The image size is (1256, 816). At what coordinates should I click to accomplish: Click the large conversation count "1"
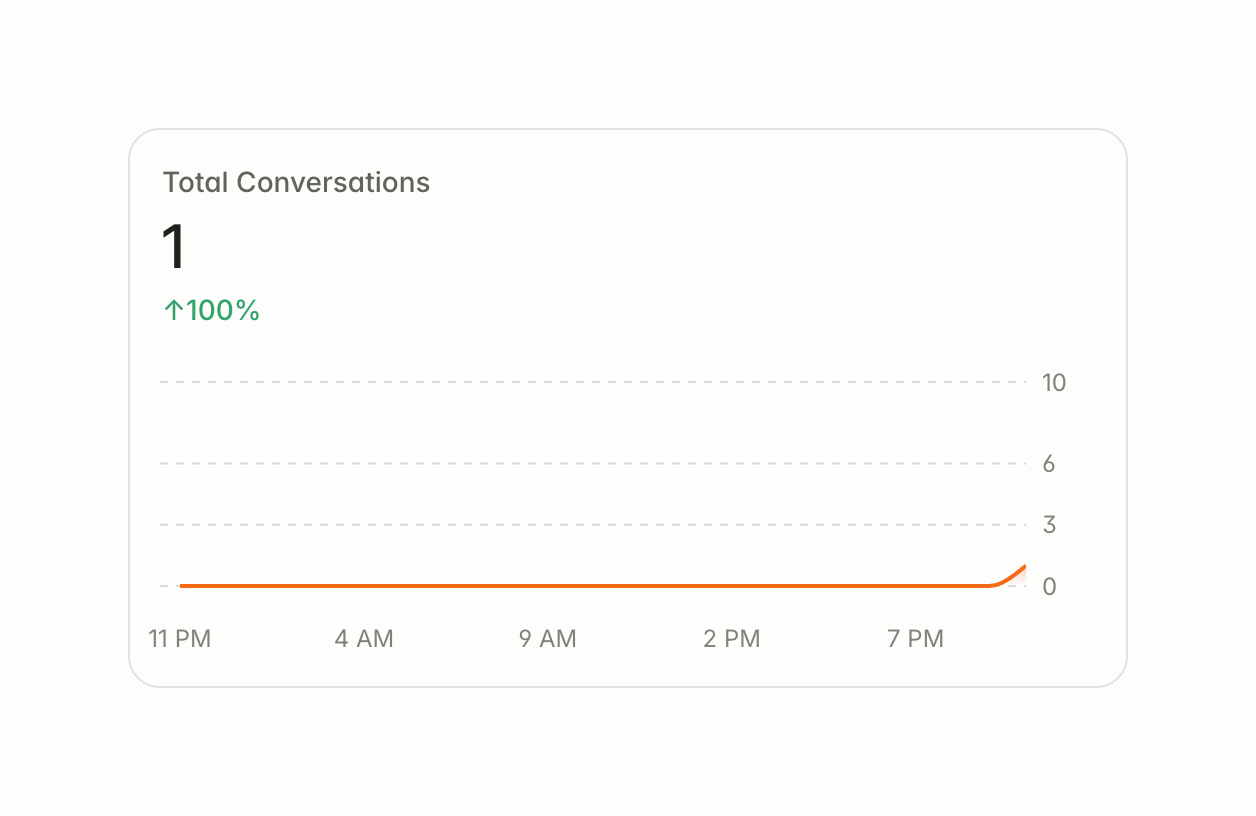click(x=174, y=246)
